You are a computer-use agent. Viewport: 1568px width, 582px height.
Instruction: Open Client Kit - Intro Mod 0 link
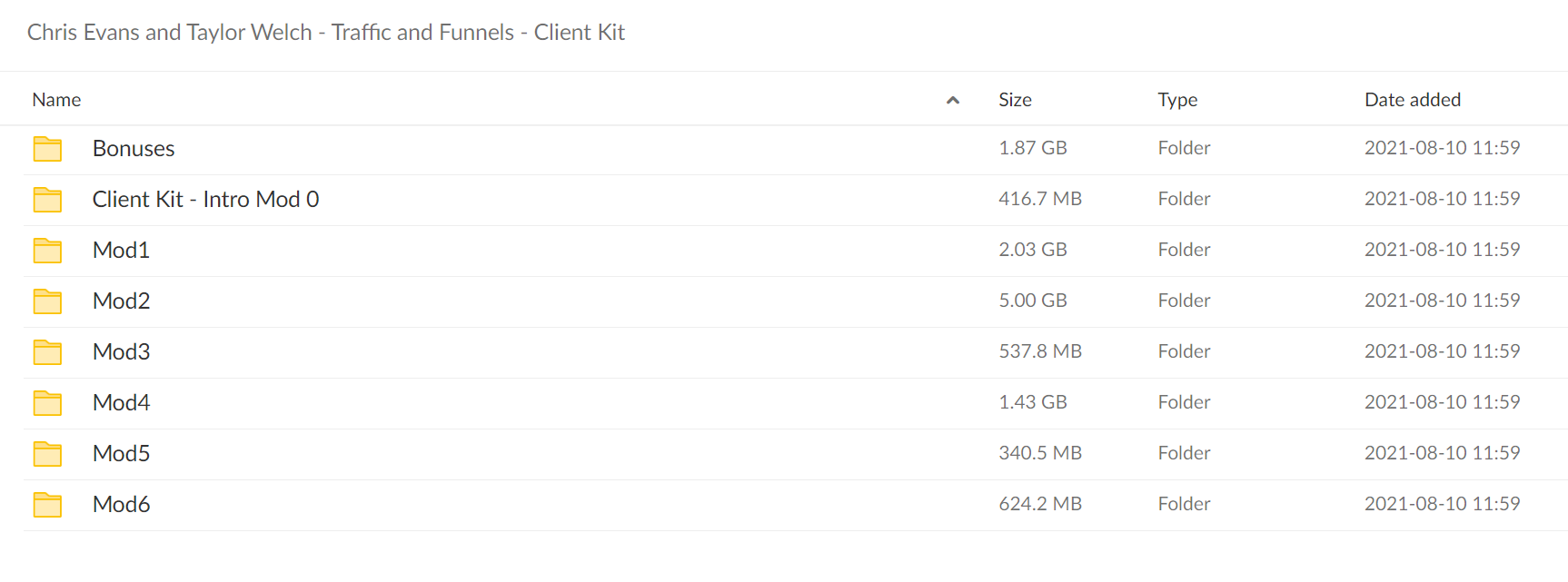point(205,200)
